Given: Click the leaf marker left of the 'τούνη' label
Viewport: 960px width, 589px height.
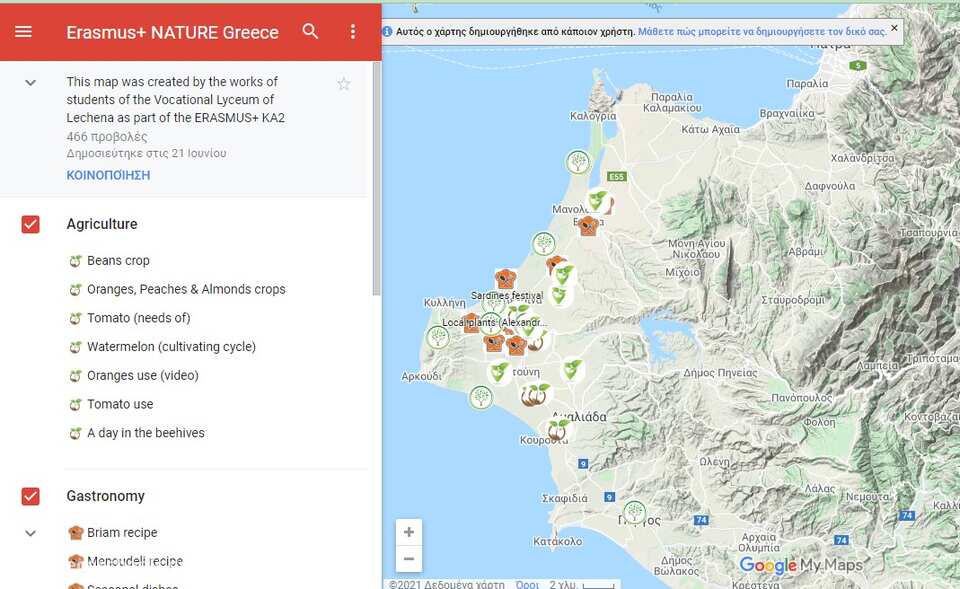Looking at the screenshot, I should click(500, 372).
